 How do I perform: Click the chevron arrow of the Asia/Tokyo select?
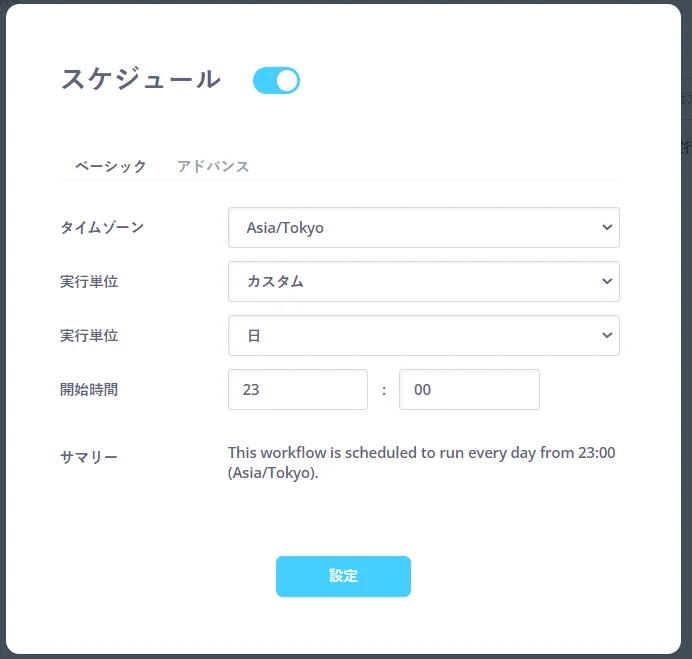pyautogui.click(x=606, y=228)
